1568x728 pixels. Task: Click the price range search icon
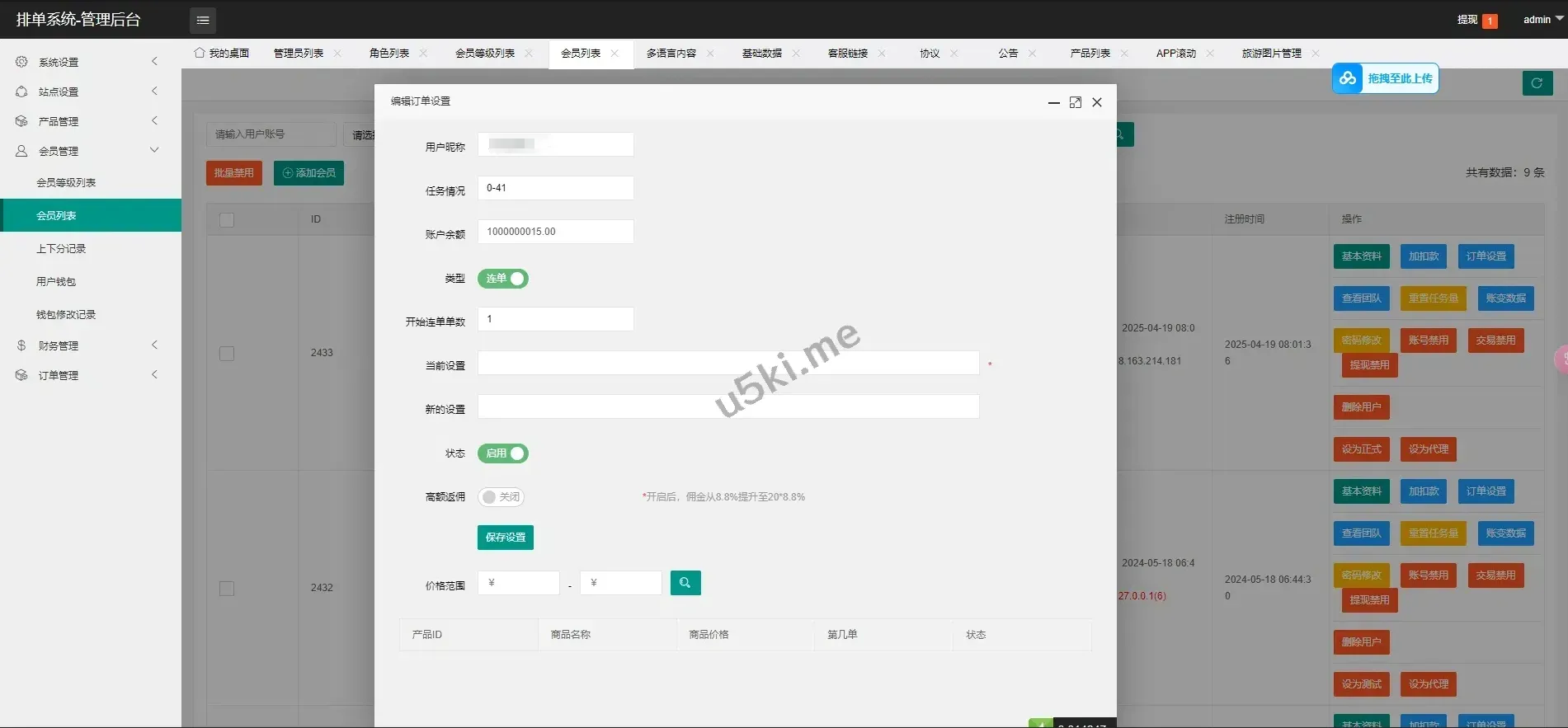(x=685, y=583)
